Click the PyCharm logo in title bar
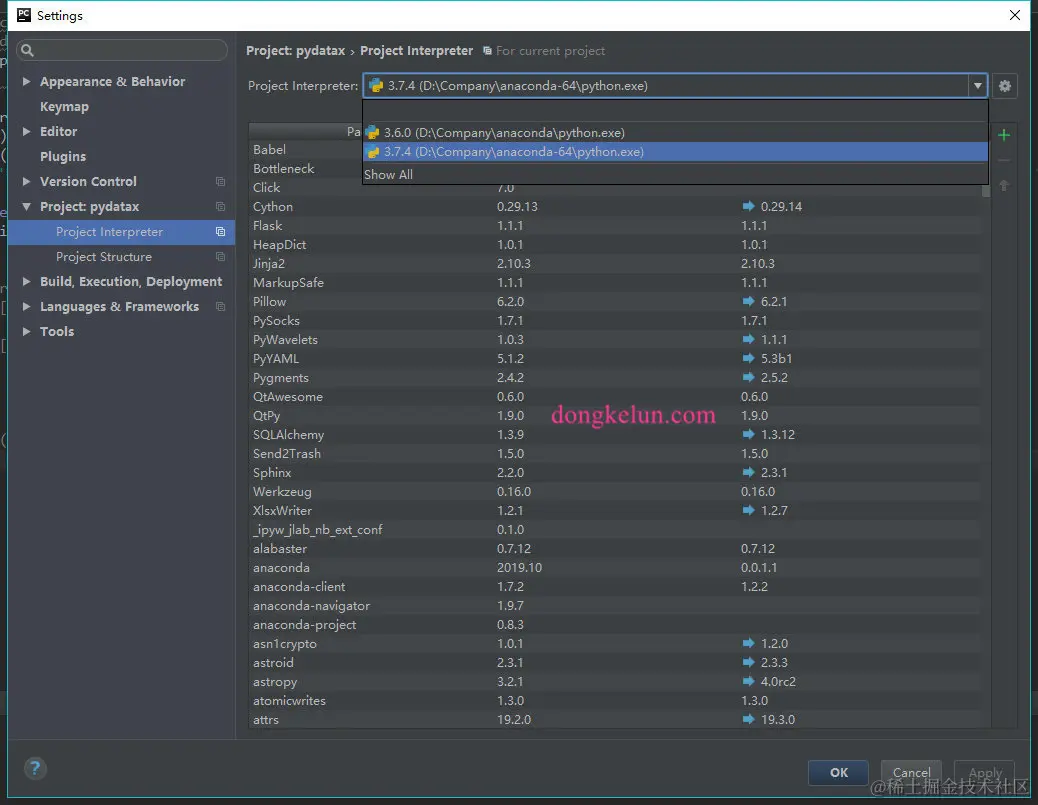Viewport: 1038px width, 805px height. tap(24, 15)
